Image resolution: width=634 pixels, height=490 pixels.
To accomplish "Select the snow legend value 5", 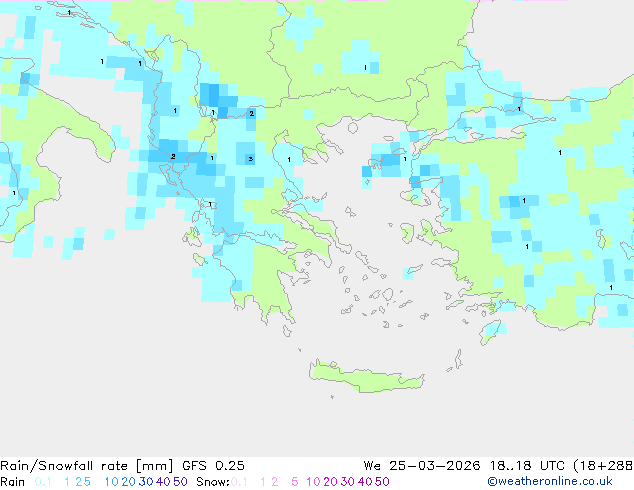I will click(295, 482).
